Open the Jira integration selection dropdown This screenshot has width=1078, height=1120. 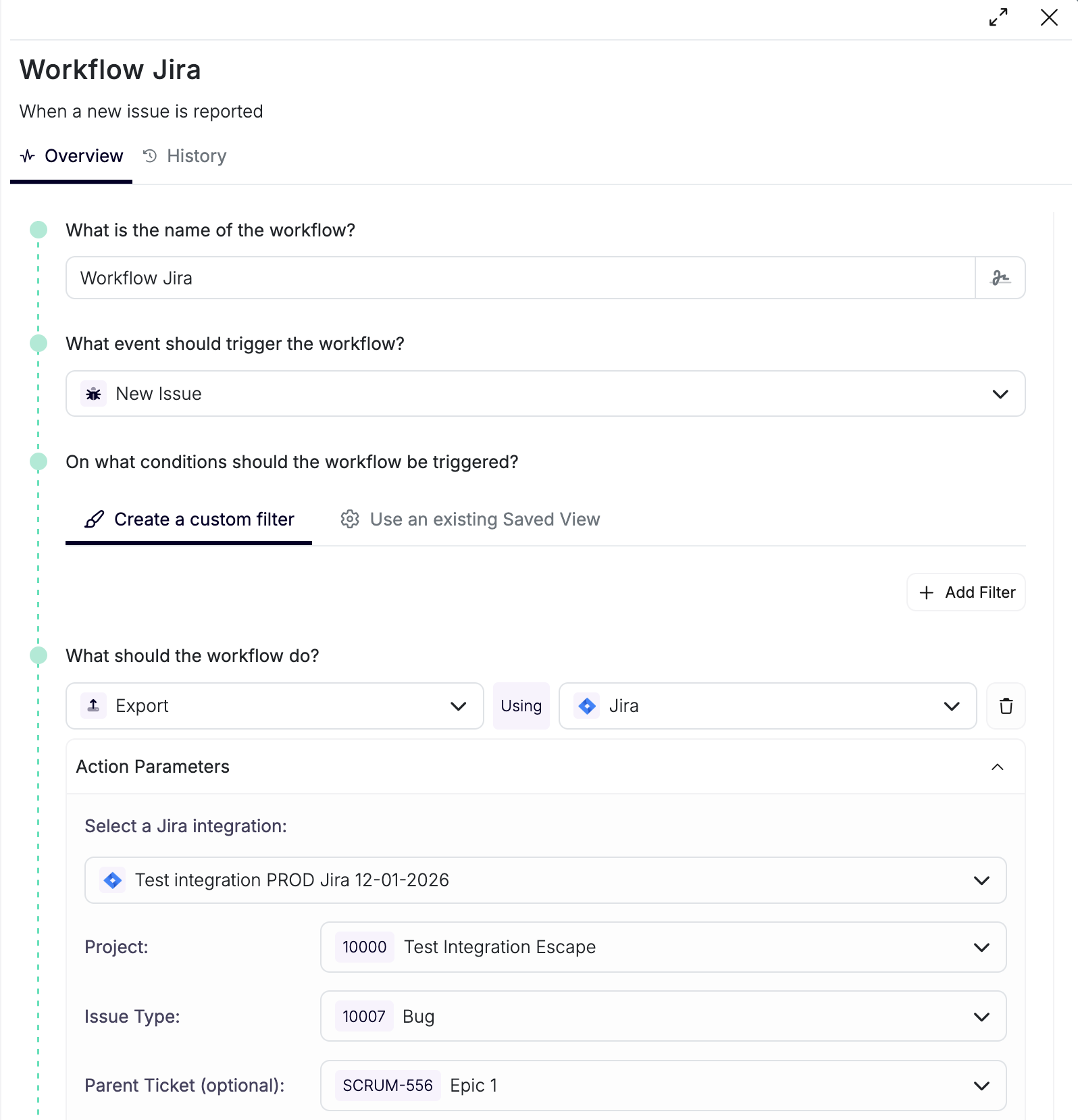coord(545,880)
